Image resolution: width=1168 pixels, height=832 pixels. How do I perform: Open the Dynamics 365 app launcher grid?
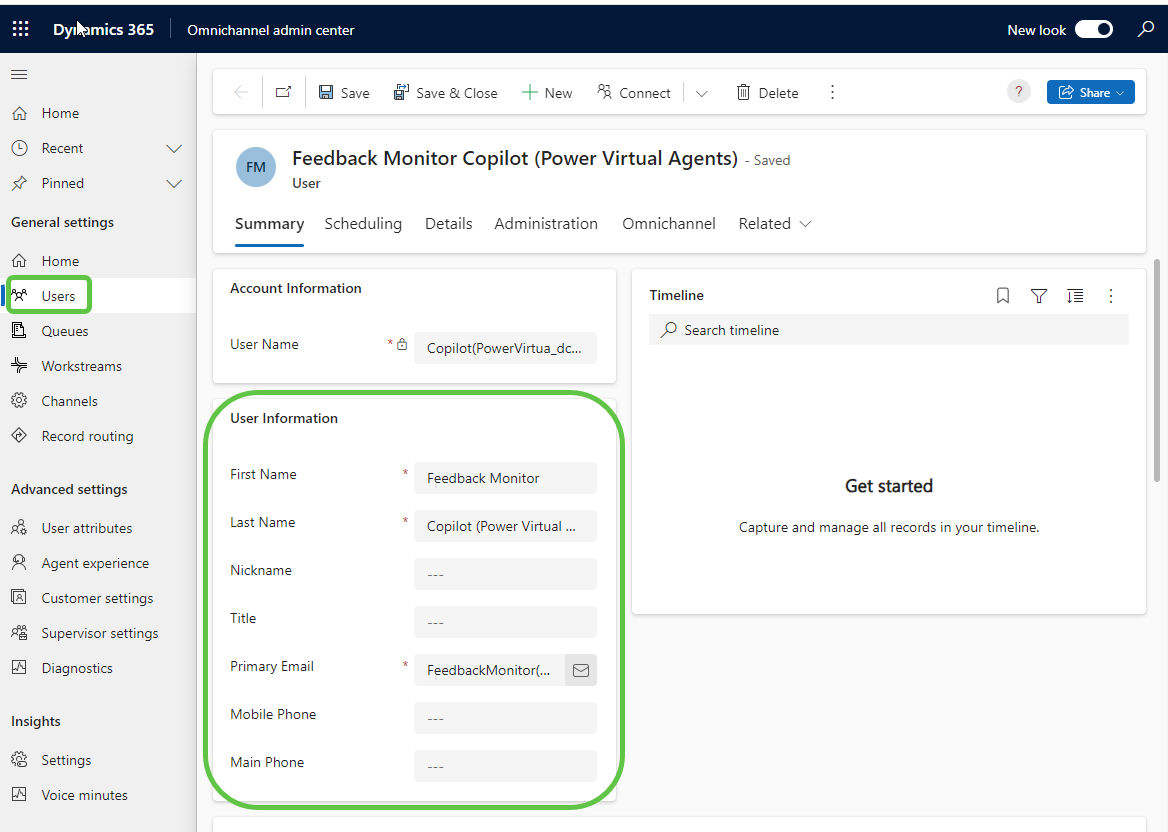20,29
